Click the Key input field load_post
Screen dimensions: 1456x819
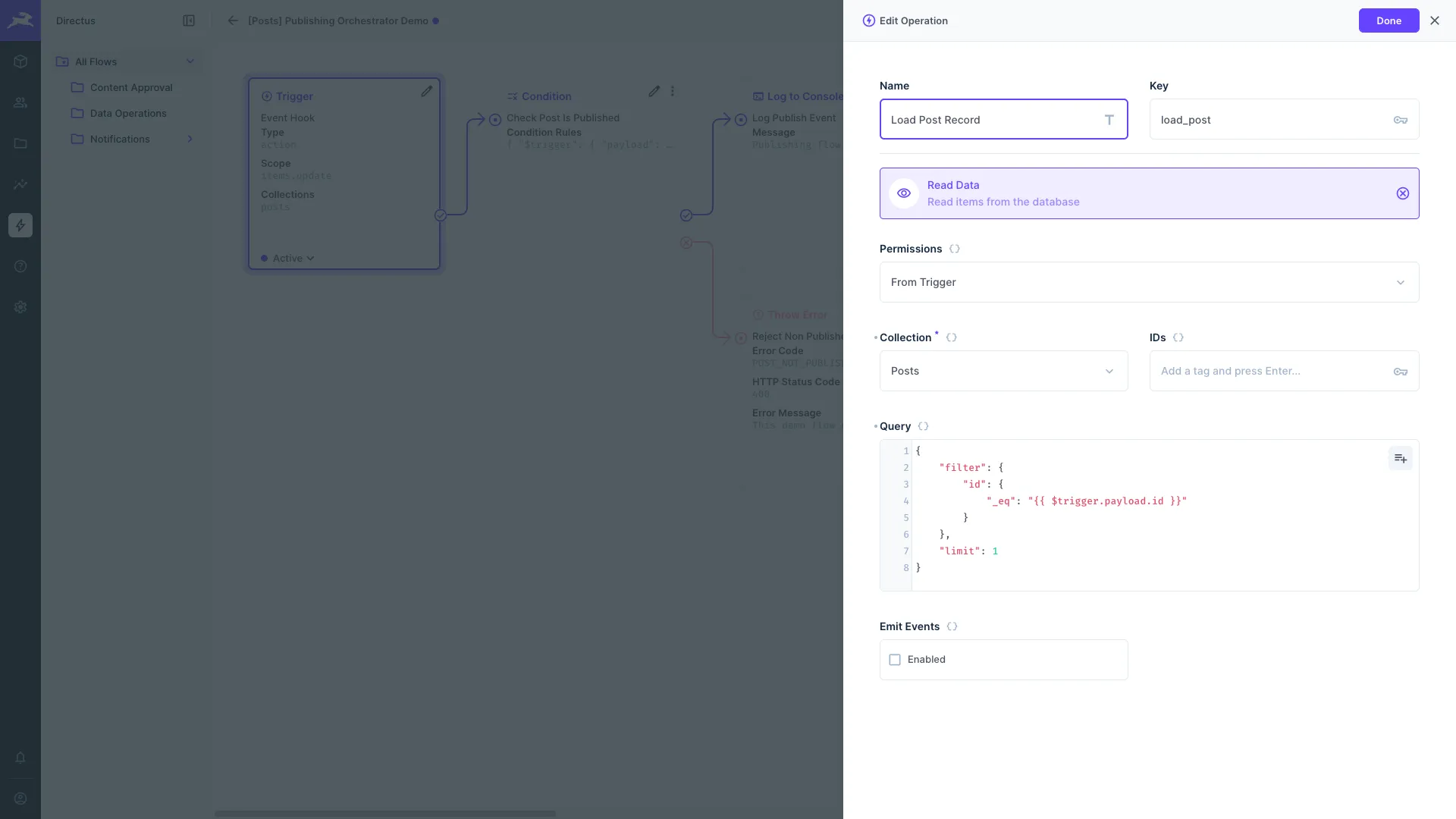point(1284,119)
